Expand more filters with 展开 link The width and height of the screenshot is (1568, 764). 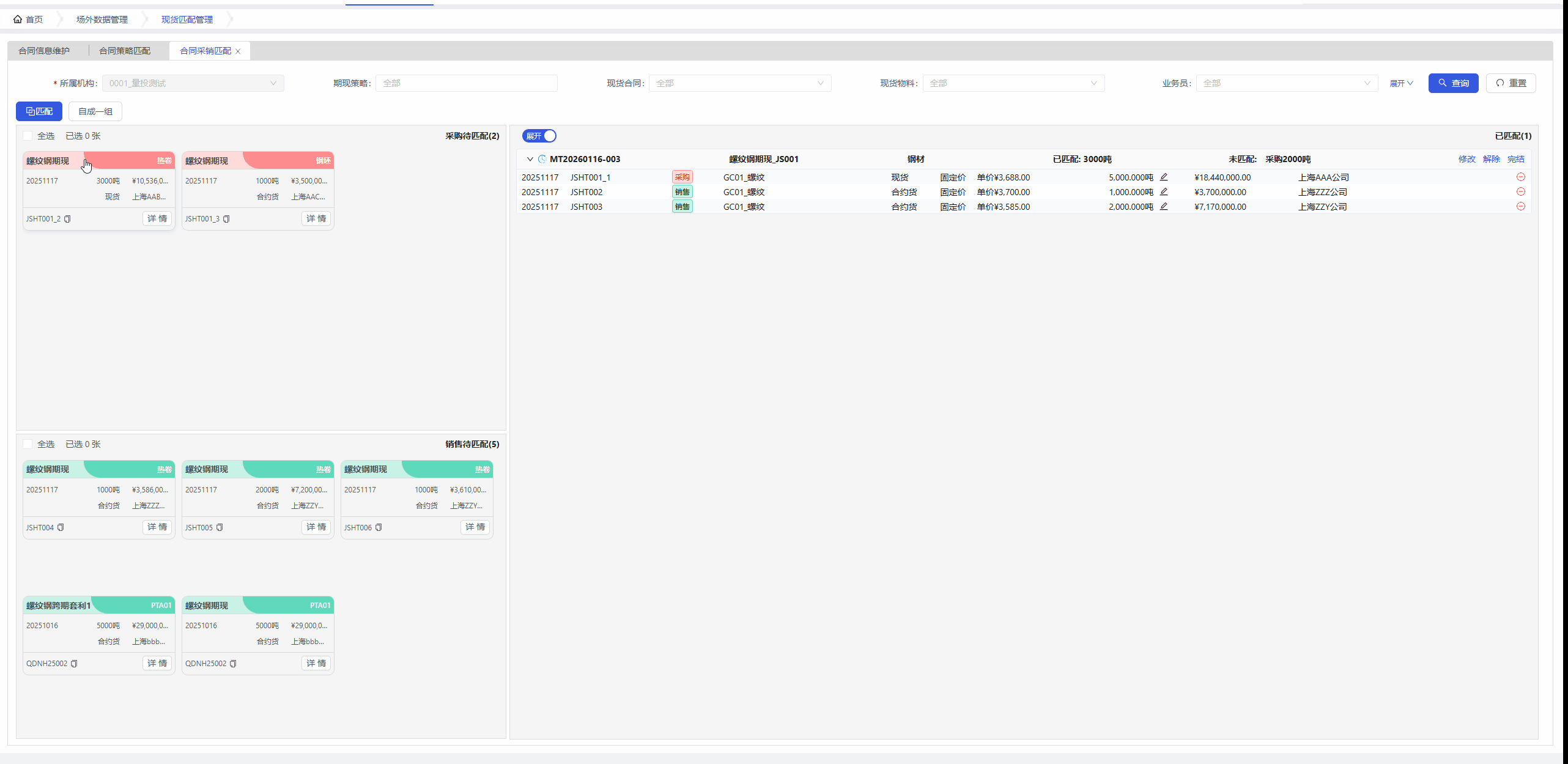1401,83
